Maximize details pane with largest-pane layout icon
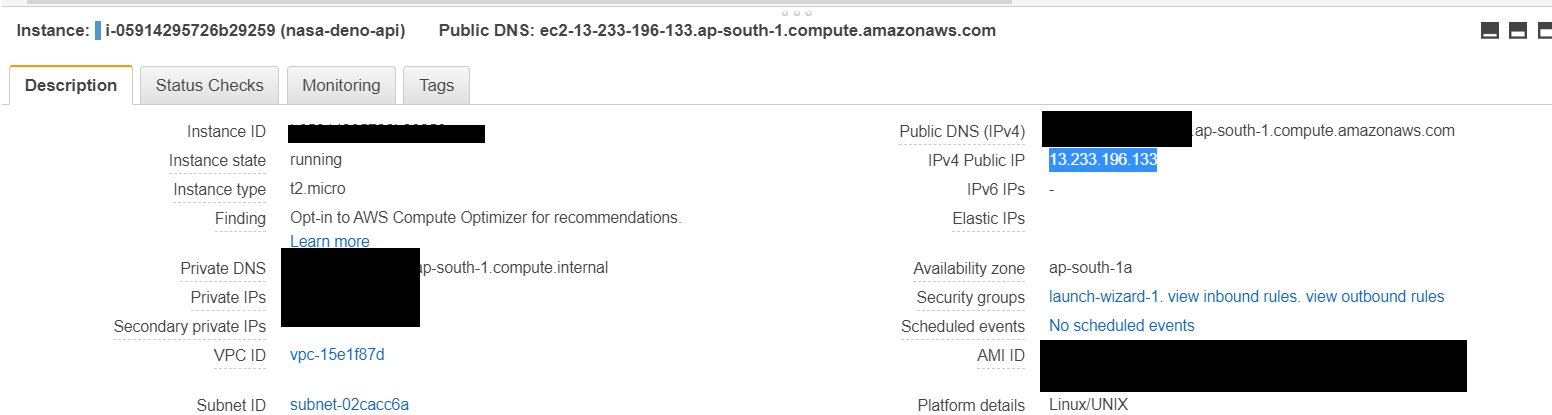 [x=1545, y=31]
